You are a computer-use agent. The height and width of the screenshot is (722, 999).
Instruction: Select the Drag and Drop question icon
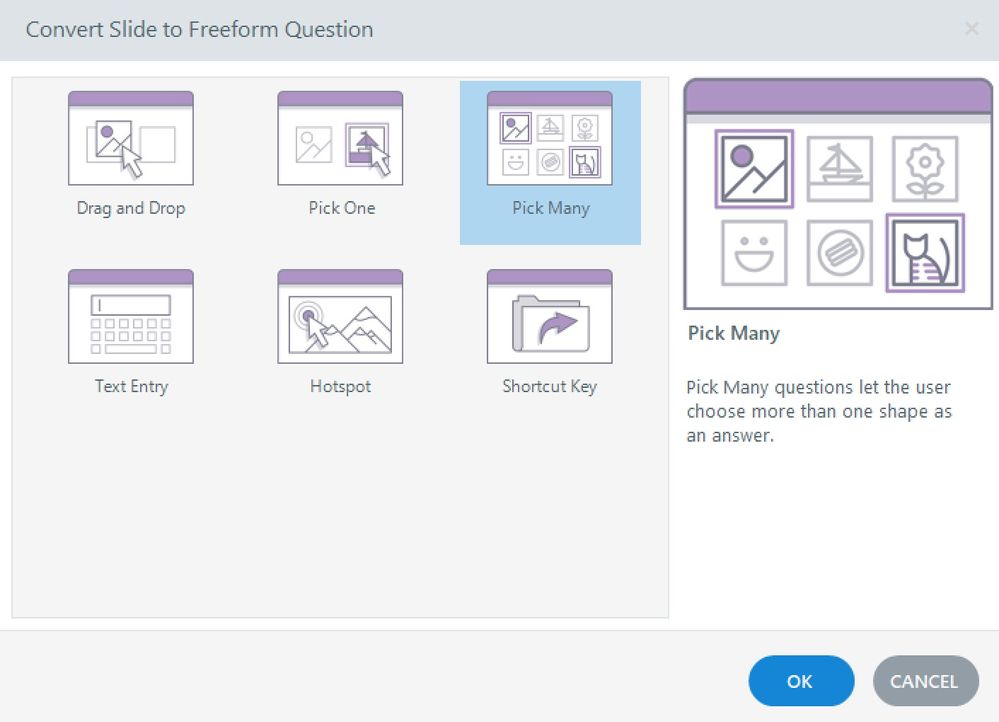(x=131, y=139)
